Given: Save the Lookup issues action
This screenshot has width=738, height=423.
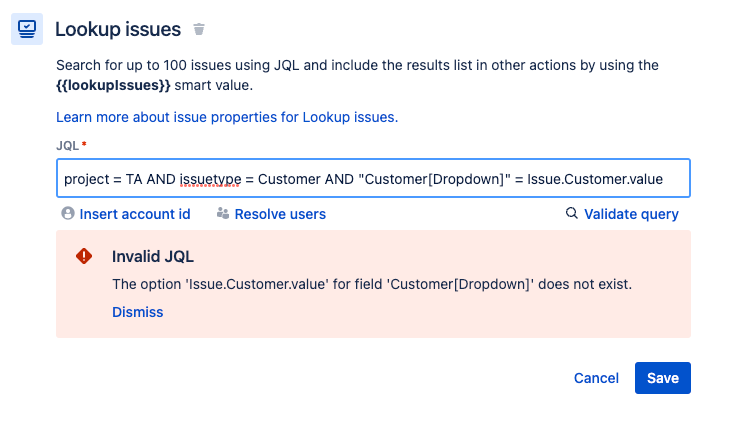Looking at the screenshot, I should 662,378.
